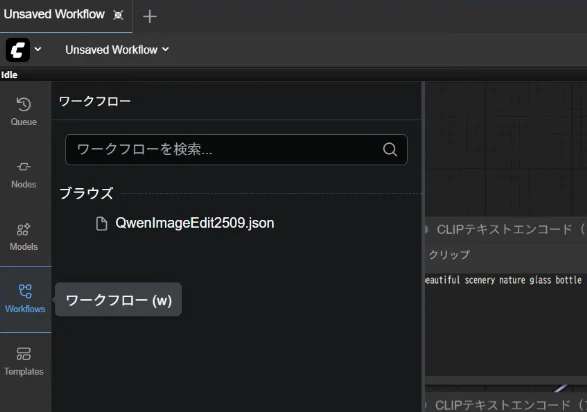
Task: Click the ブラウズ section heading
Action: tap(86, 193)
